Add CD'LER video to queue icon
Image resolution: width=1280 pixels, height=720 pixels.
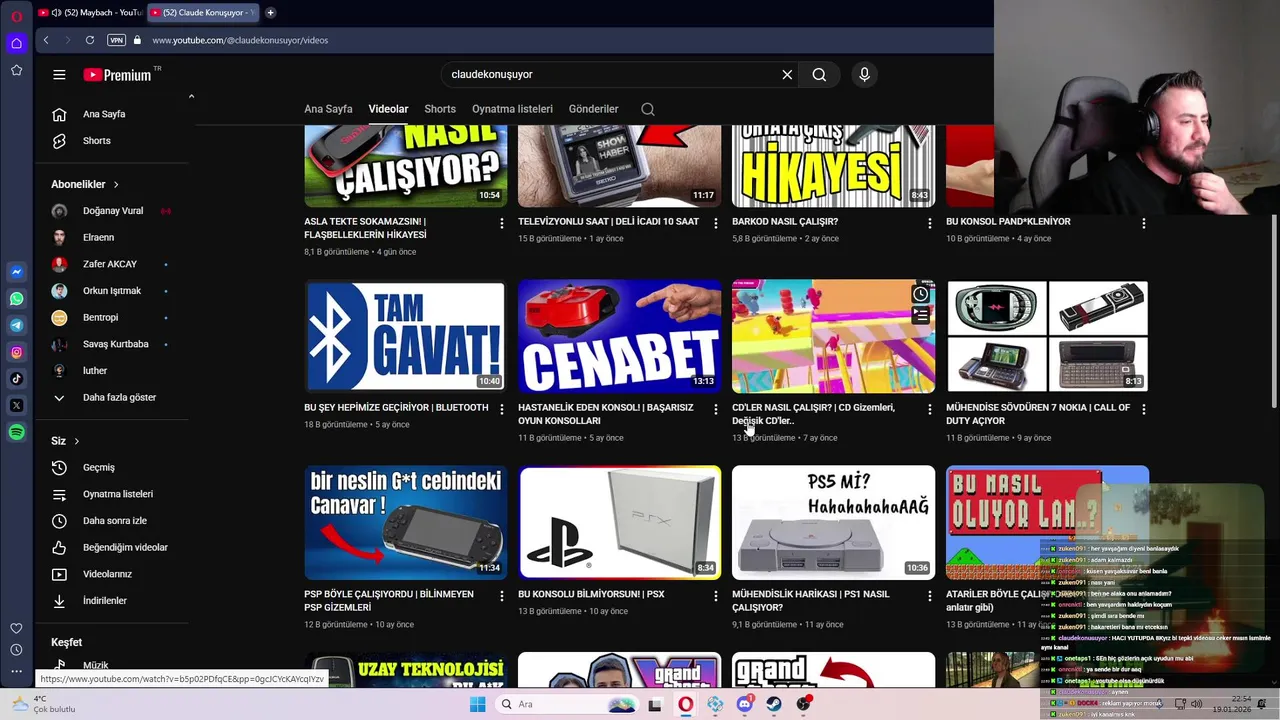(920, 316)
